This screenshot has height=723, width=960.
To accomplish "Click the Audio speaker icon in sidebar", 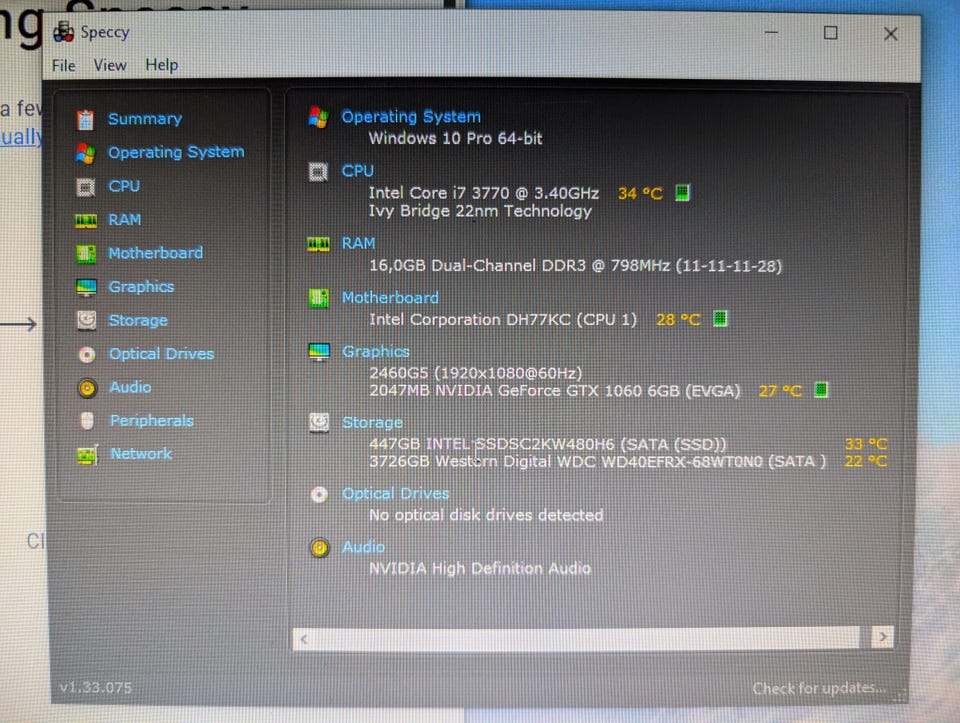I will [88, 388].
